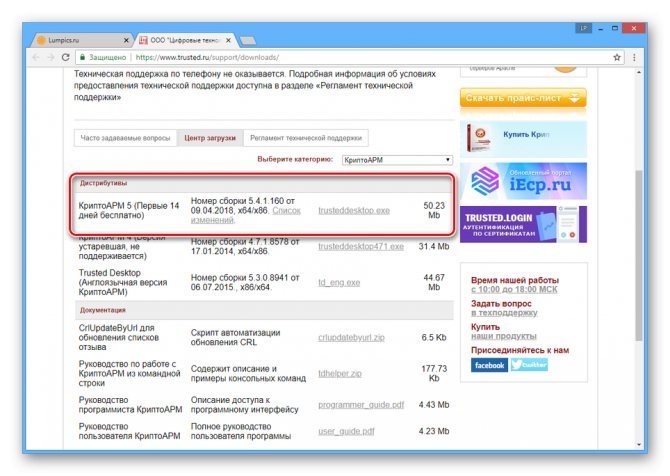Click the наши продукты link
The width and height of the screenshot is (670, 476).
tap(503, 336)
